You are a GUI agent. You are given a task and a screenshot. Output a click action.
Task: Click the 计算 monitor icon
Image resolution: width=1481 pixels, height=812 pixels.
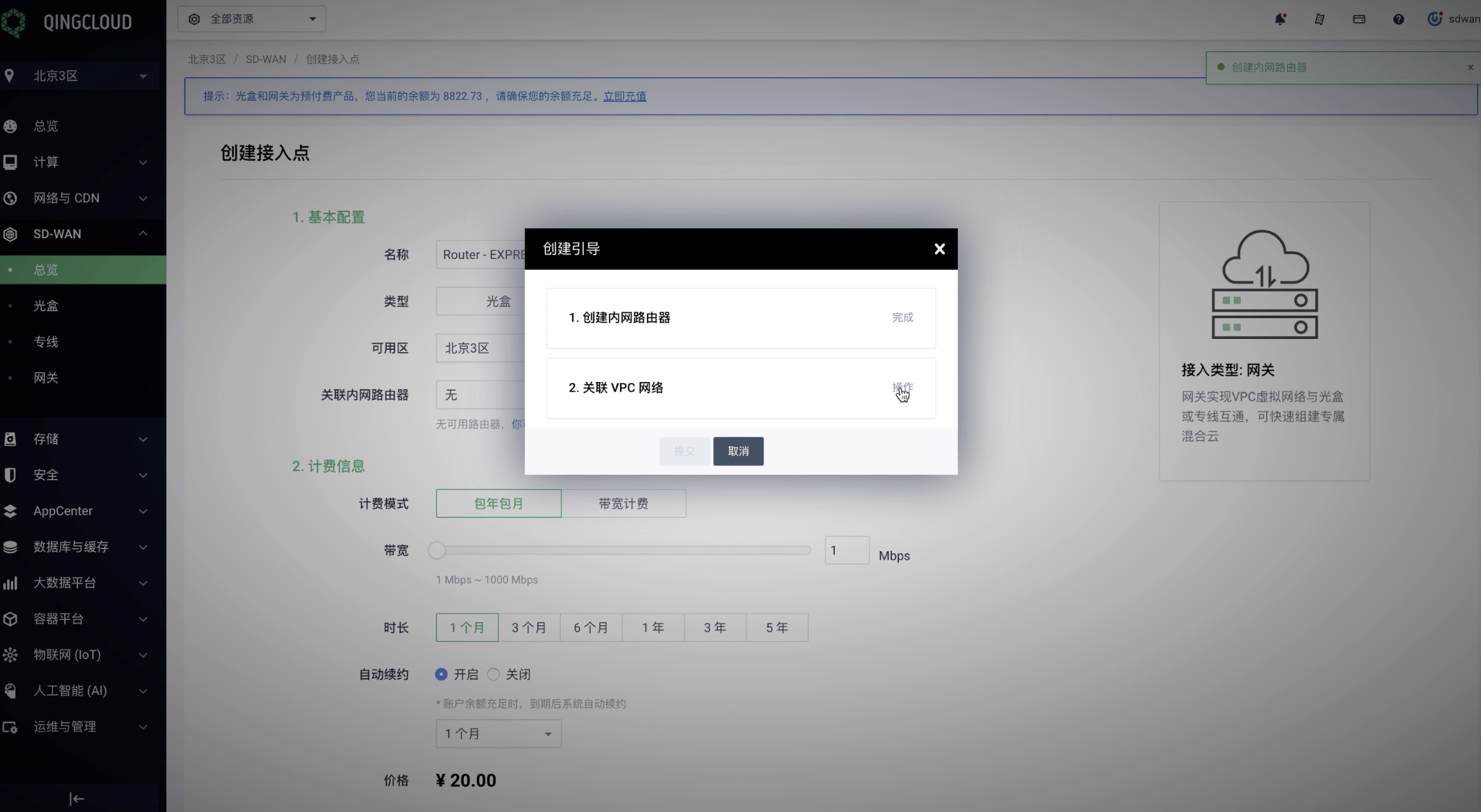point(10,162)
